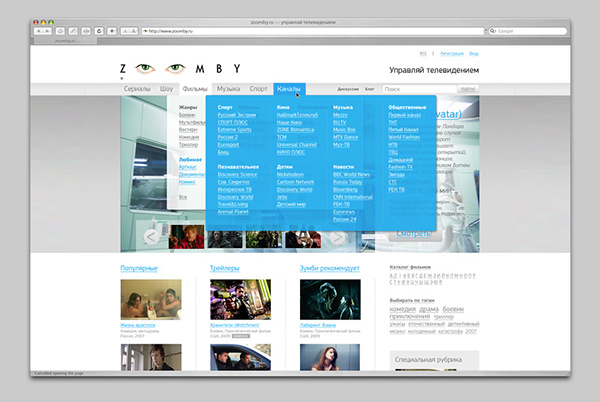Open channel 'Первый канал'
The width and height of the screenshot is (600, 402).
(404, 115)
